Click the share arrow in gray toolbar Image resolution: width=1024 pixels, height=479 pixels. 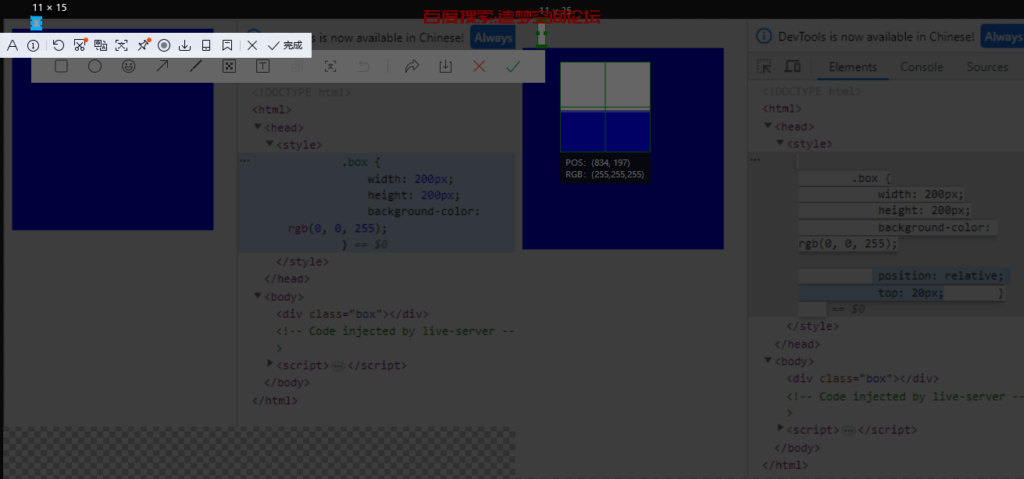tap(411, 66)
